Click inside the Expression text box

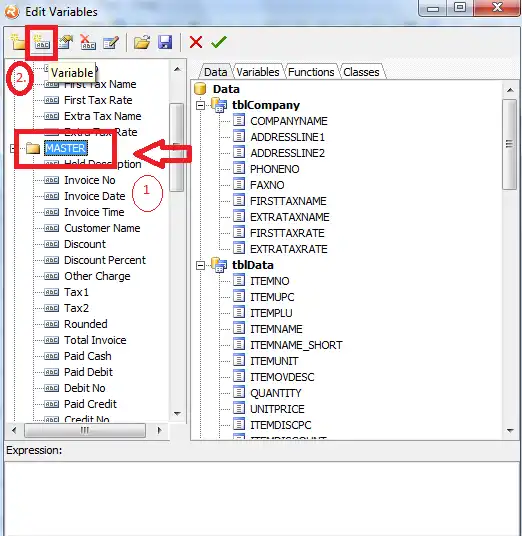pos(262,498)
